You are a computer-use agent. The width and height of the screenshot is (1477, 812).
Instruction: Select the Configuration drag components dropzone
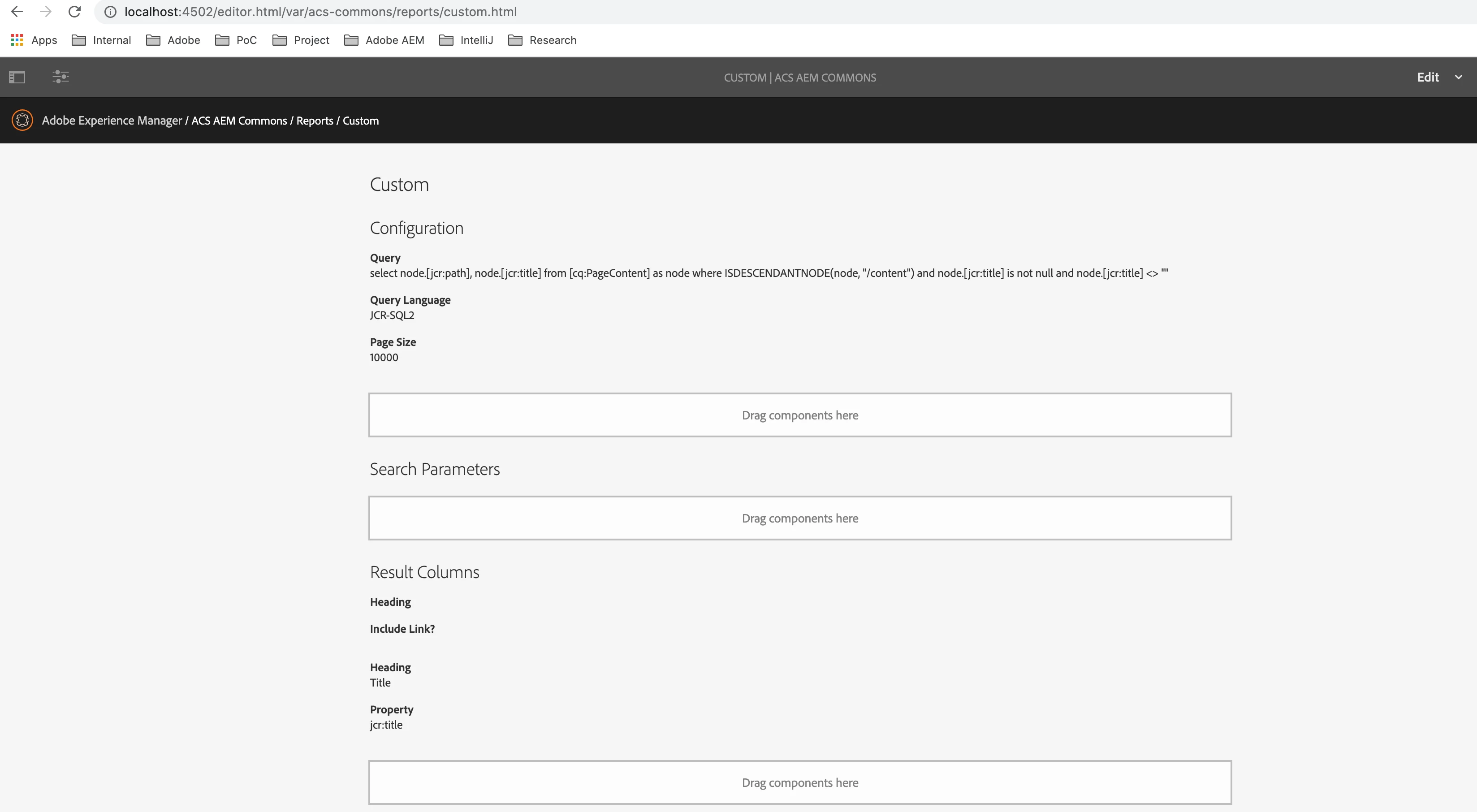click(799, 415)
